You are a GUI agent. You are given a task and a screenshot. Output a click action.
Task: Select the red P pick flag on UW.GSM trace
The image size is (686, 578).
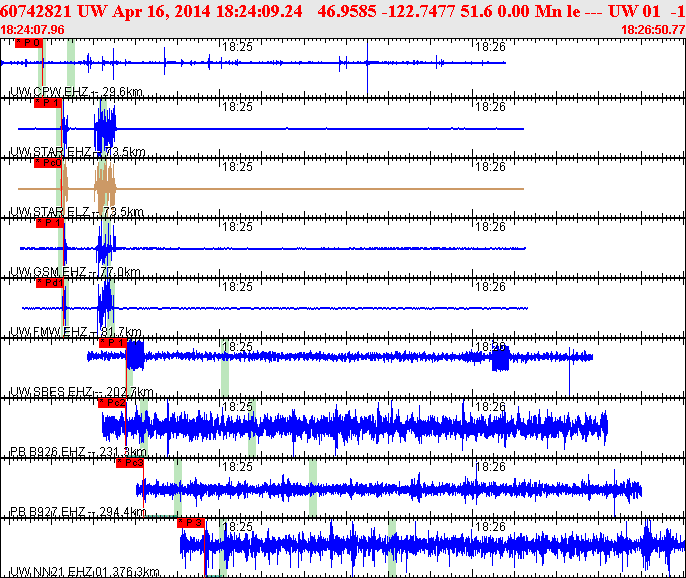(x=49, y=223)
